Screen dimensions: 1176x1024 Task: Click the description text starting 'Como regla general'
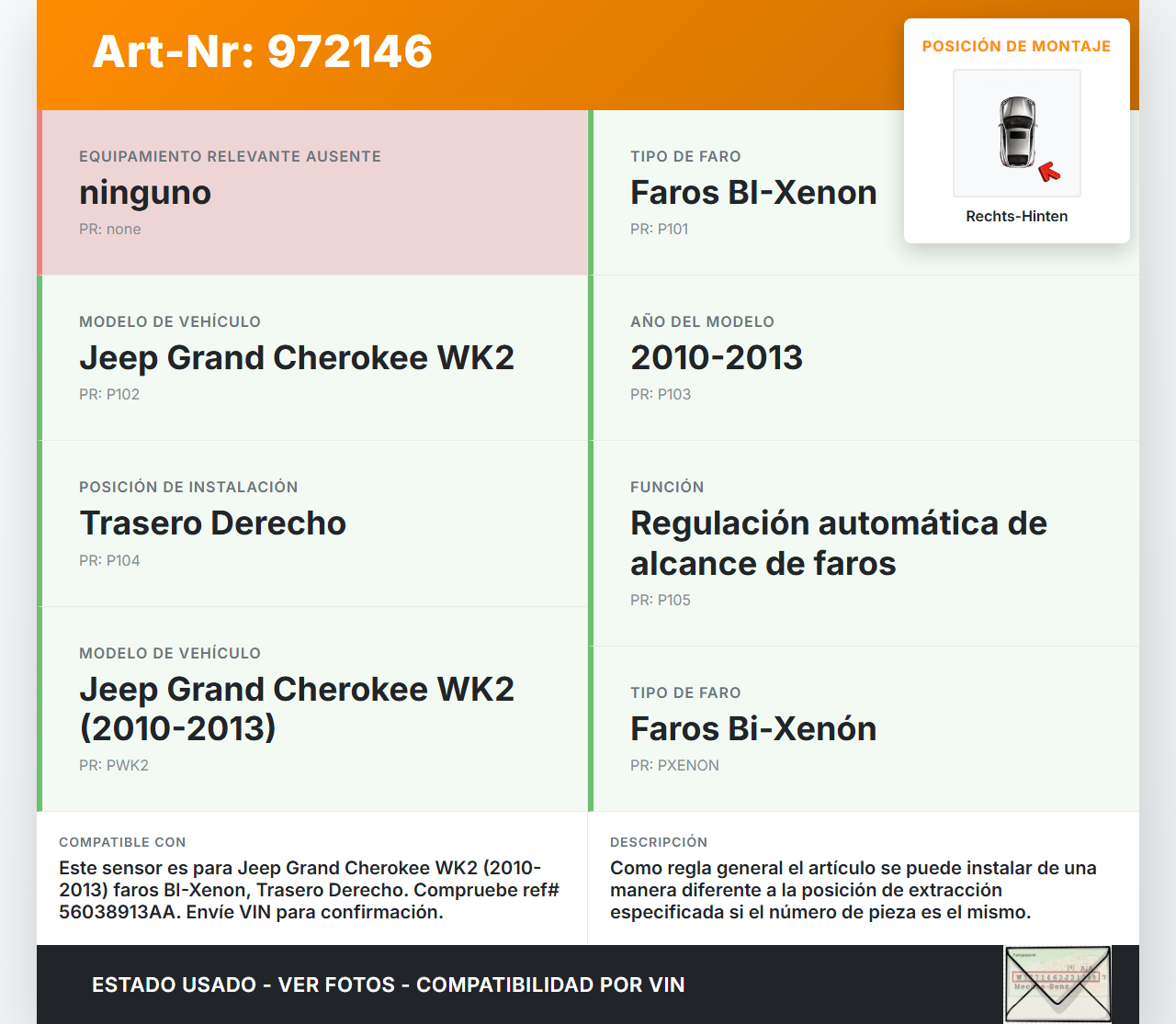854,890
